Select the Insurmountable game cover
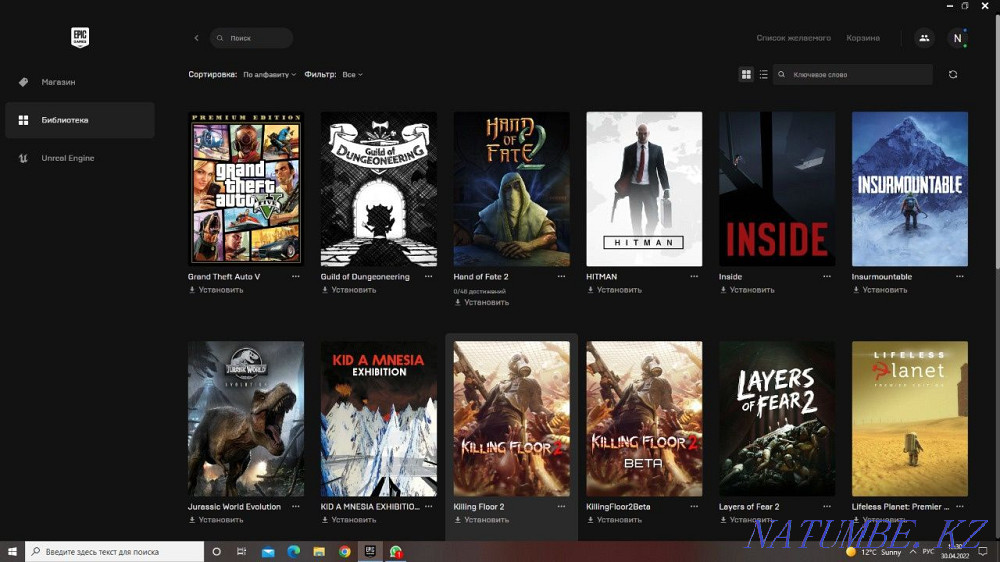1000x562 pixels. (909, 189)
